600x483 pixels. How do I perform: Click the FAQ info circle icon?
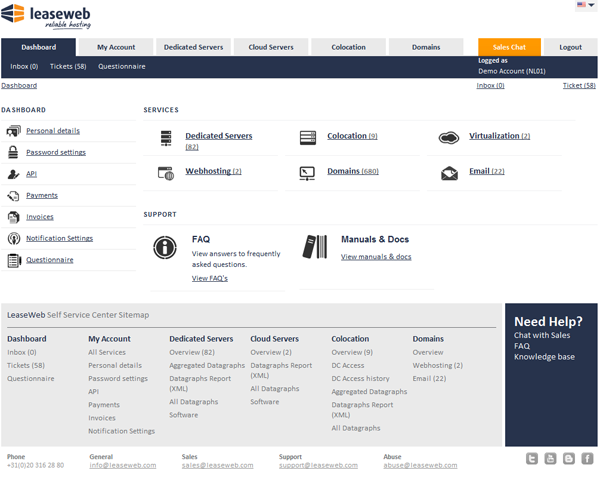click(x=165, y=248)
